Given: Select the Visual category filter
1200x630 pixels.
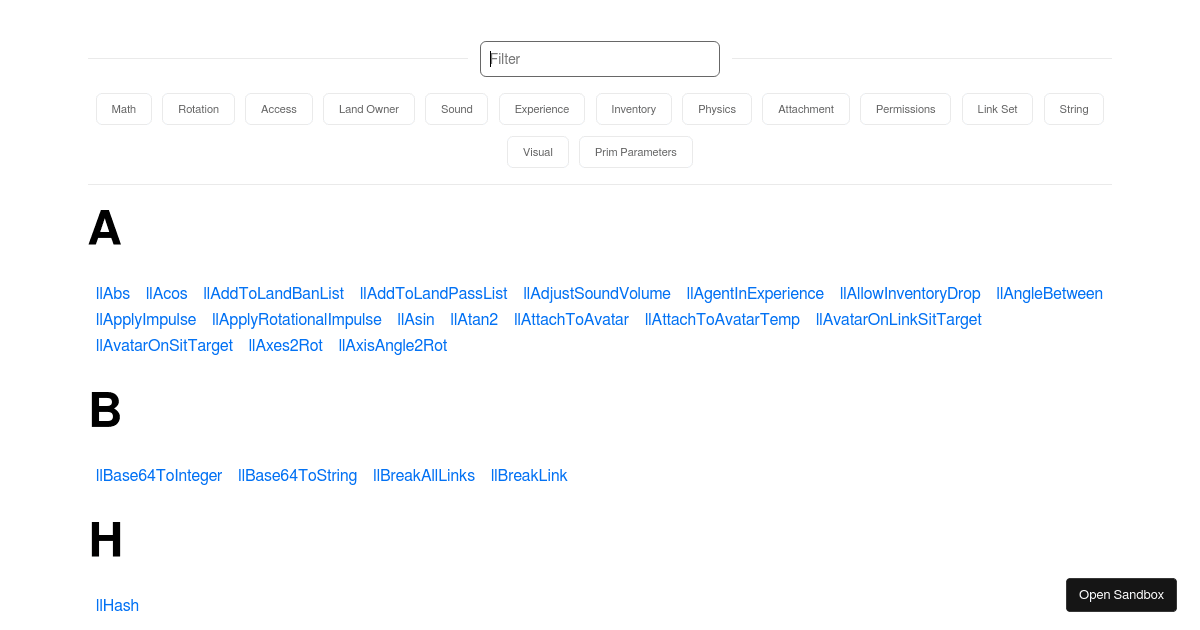Looking at the screenshot, I should (537, 152).
